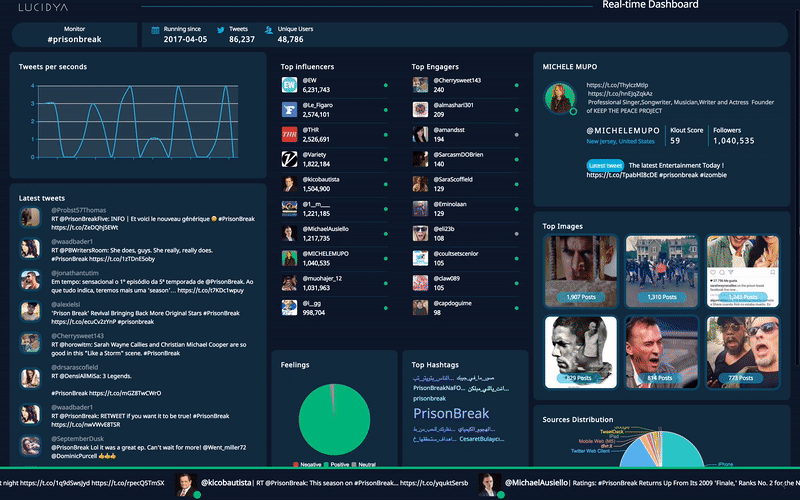The image size is (800, 500).
Task: Open @MICHELEMUPO avatar in Top influencers
Action: pos(289,258)
